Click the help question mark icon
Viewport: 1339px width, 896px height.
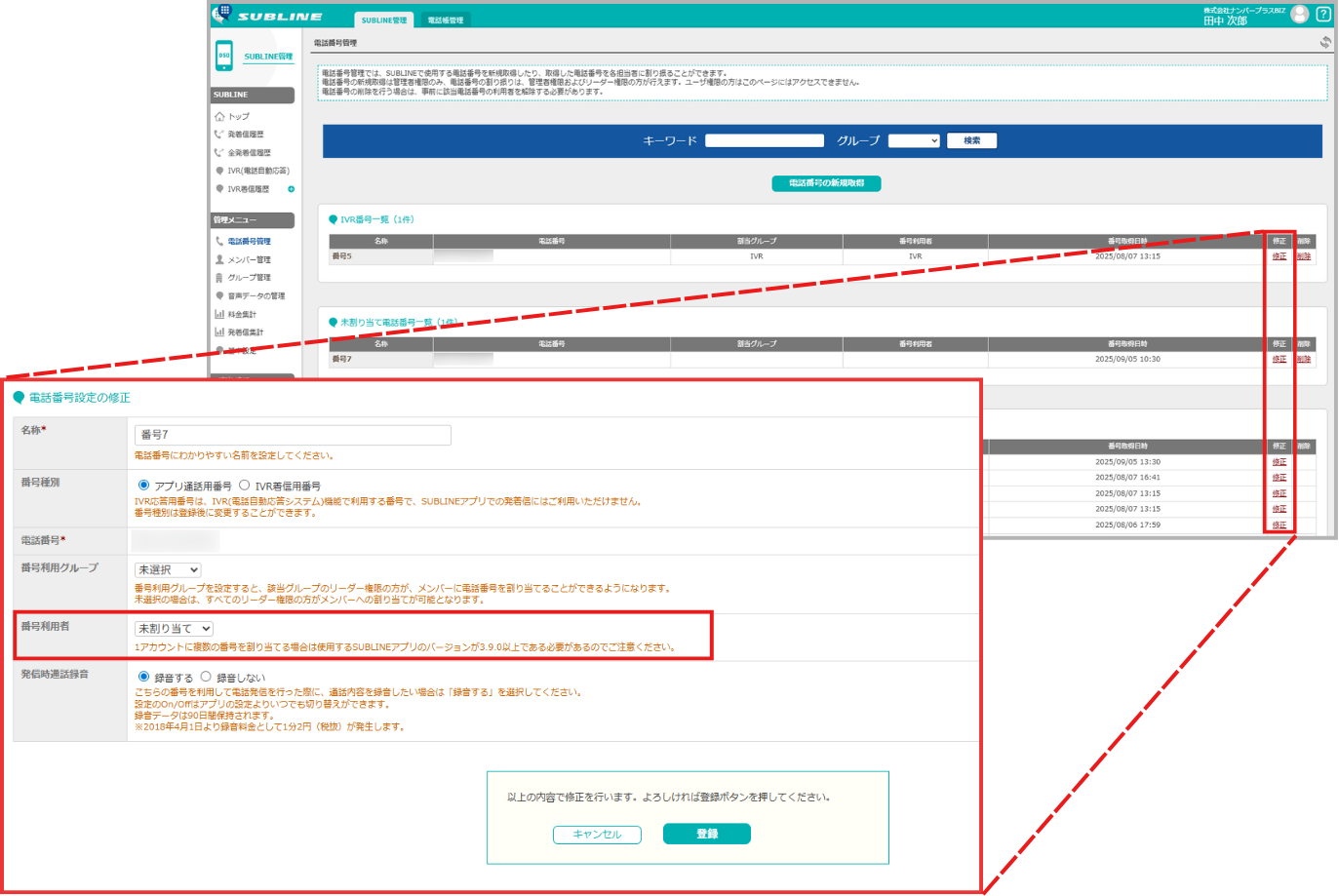point(1323,14)
